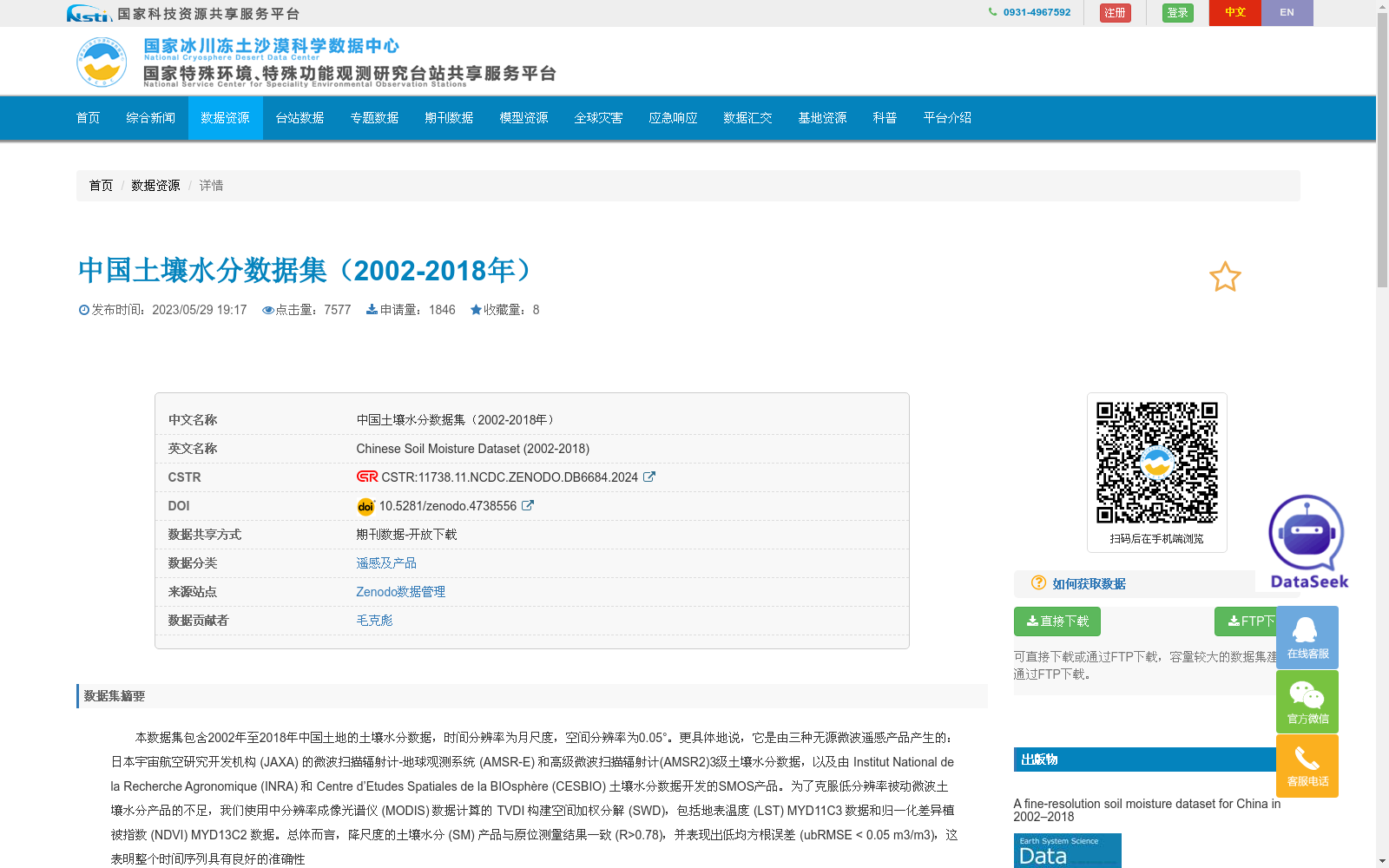Switch language to EN
The height and width of the screenshot is (868, 1389).
[x=1287, y=12]
